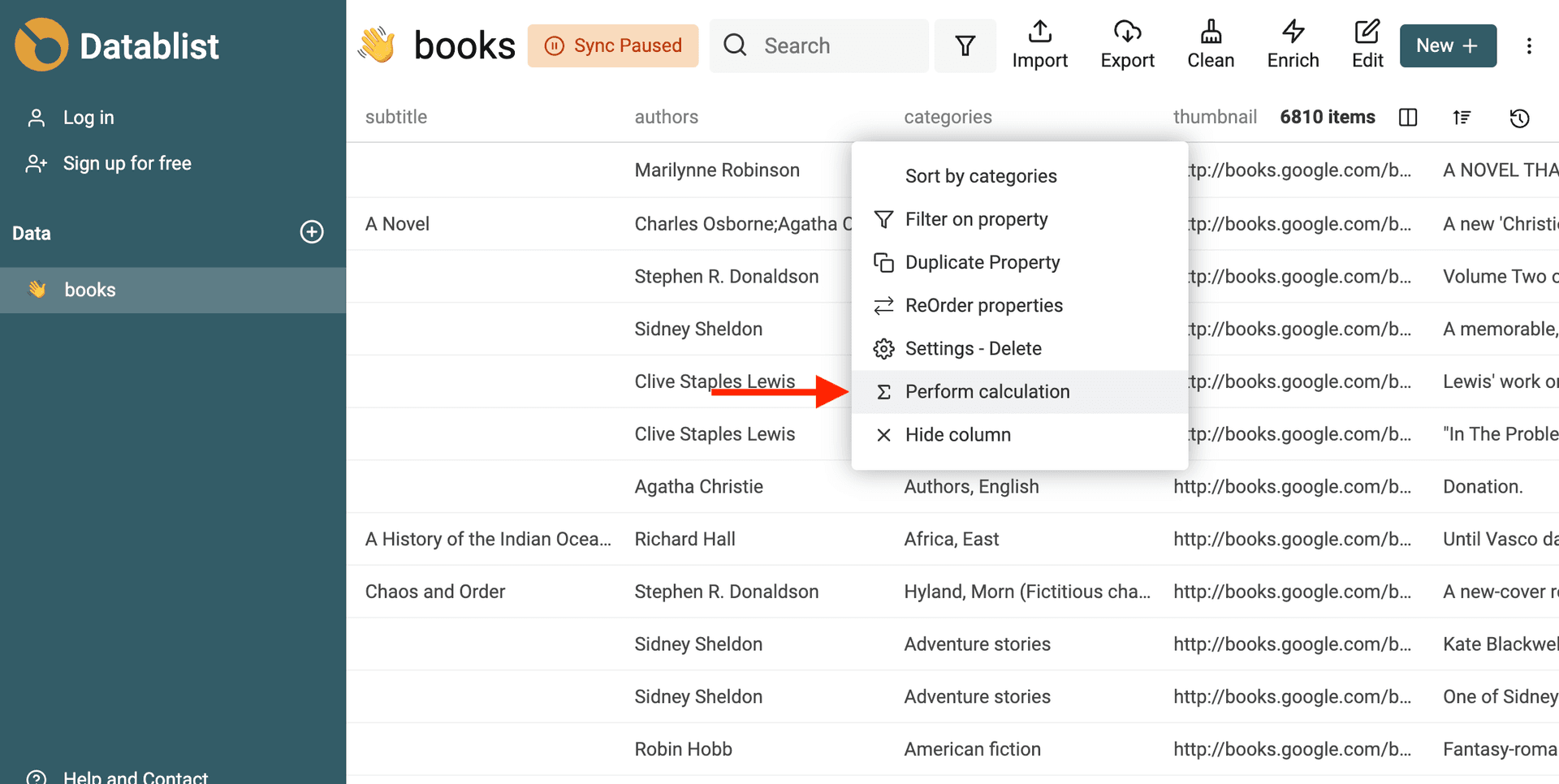The height and width of the screenshot is (784, 1559).
Task: Open the Export menu in toolbar
Action: 1127,45
